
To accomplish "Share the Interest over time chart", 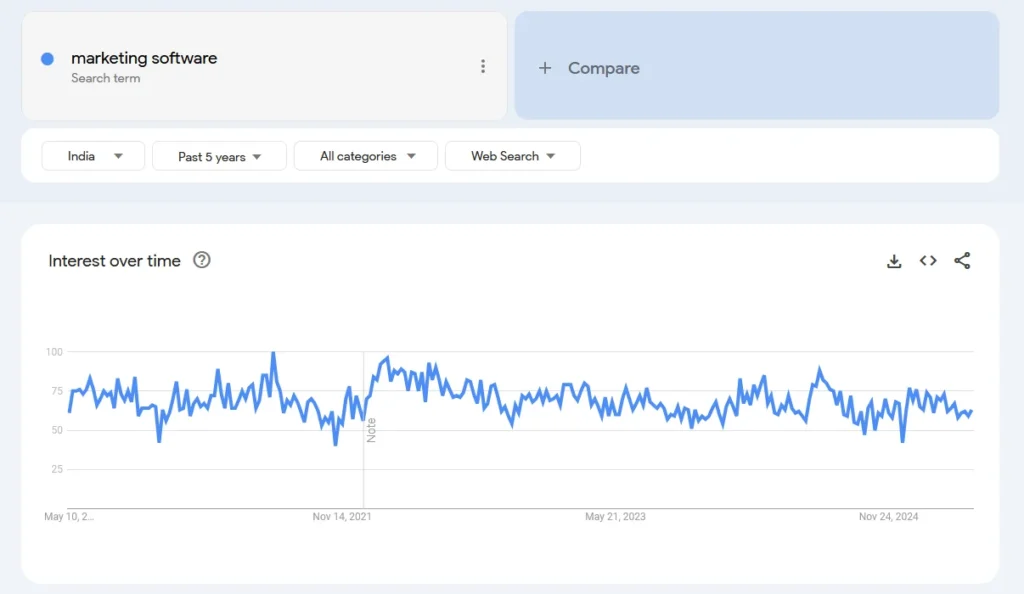I will (x=962, y=261).
